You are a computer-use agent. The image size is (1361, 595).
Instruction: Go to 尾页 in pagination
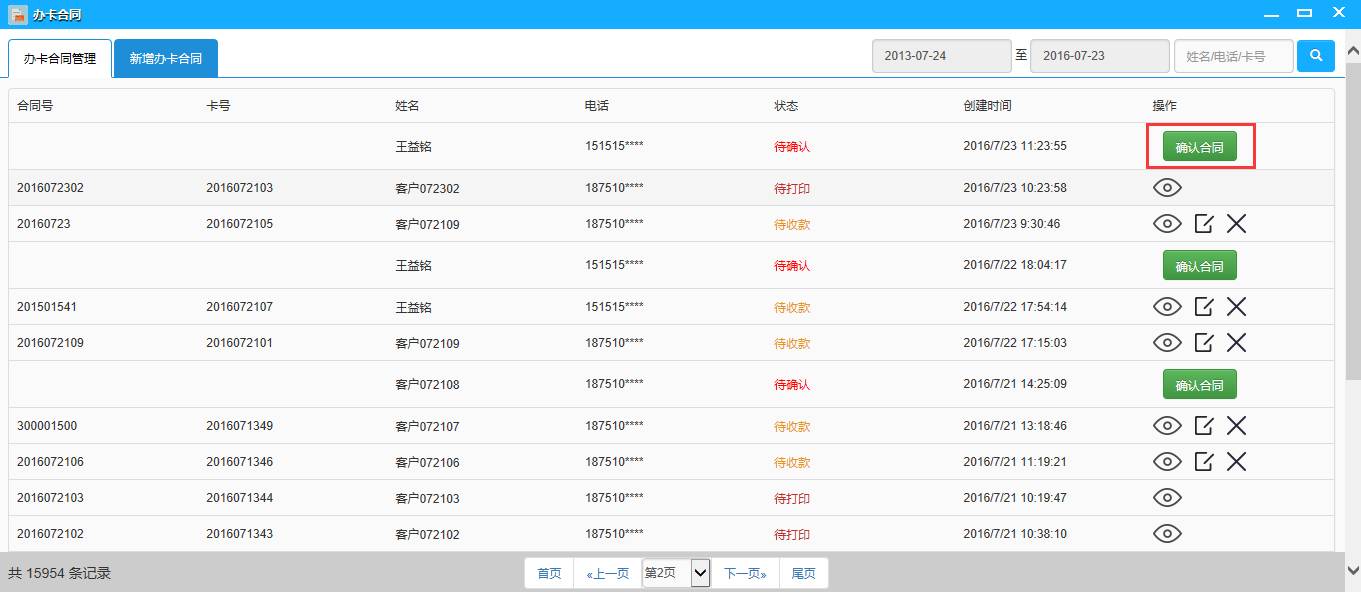(x=803, y=572)
